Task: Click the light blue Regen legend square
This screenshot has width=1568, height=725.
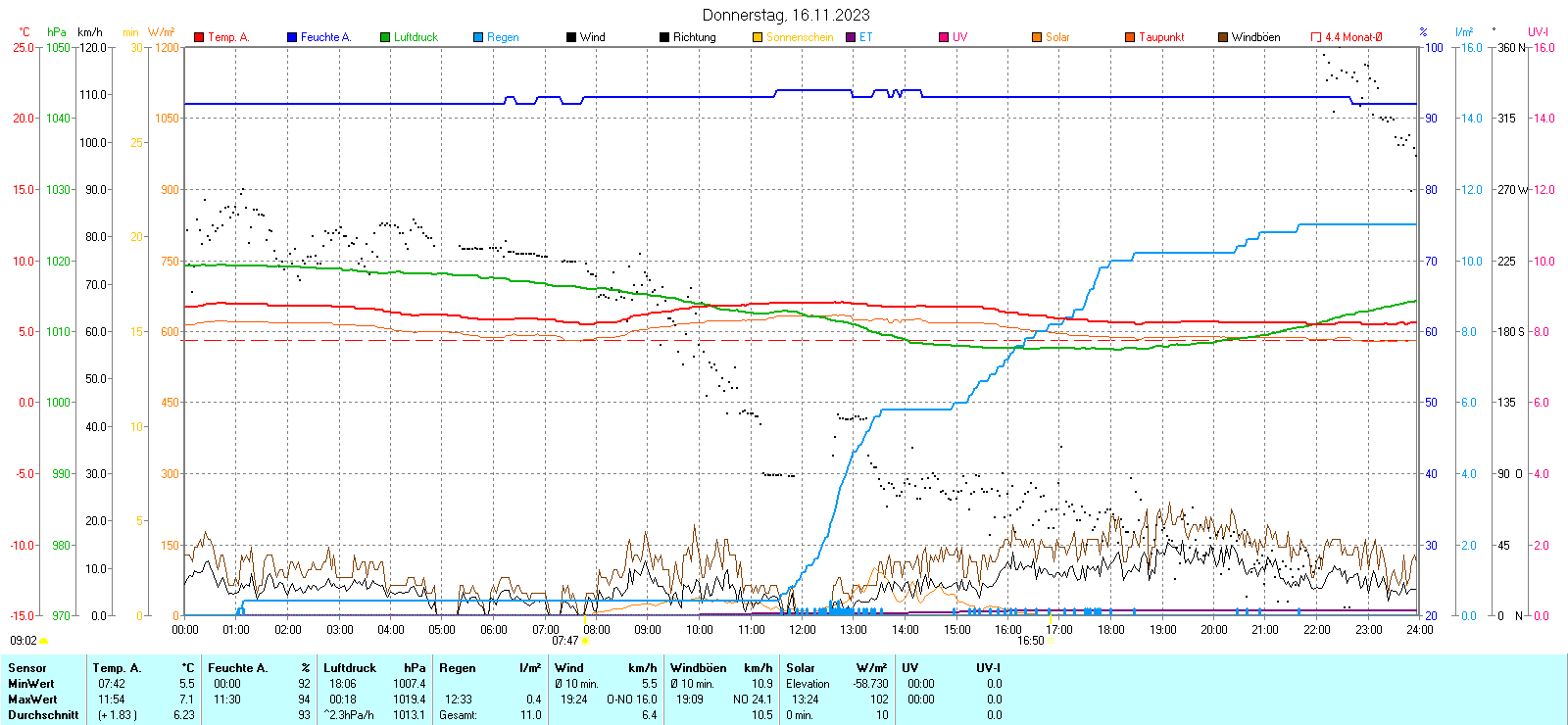Action: [478, 37]
